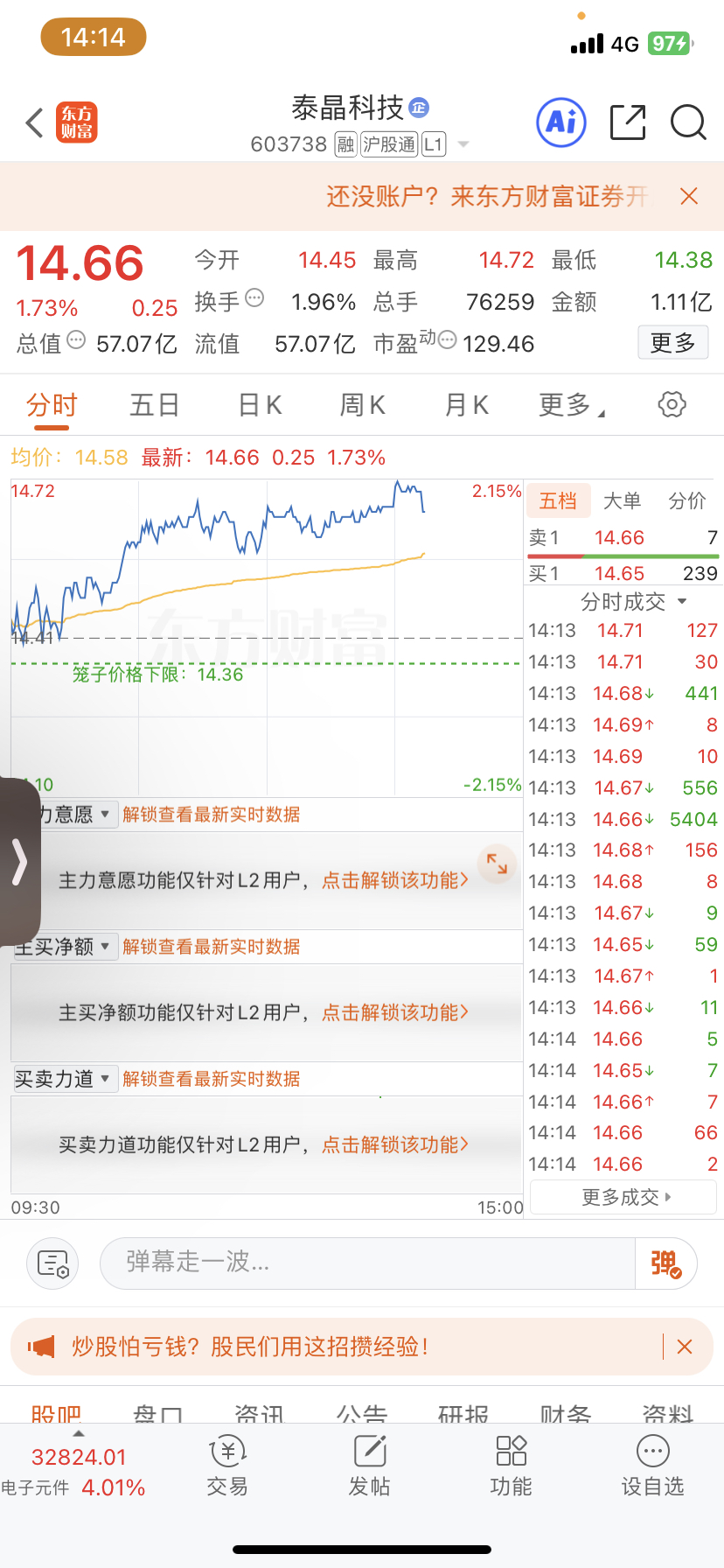Open the 东方财富 logo icon
This screenshot has height=1568, width=724.
pyautogui.click(x=77, y=122)
